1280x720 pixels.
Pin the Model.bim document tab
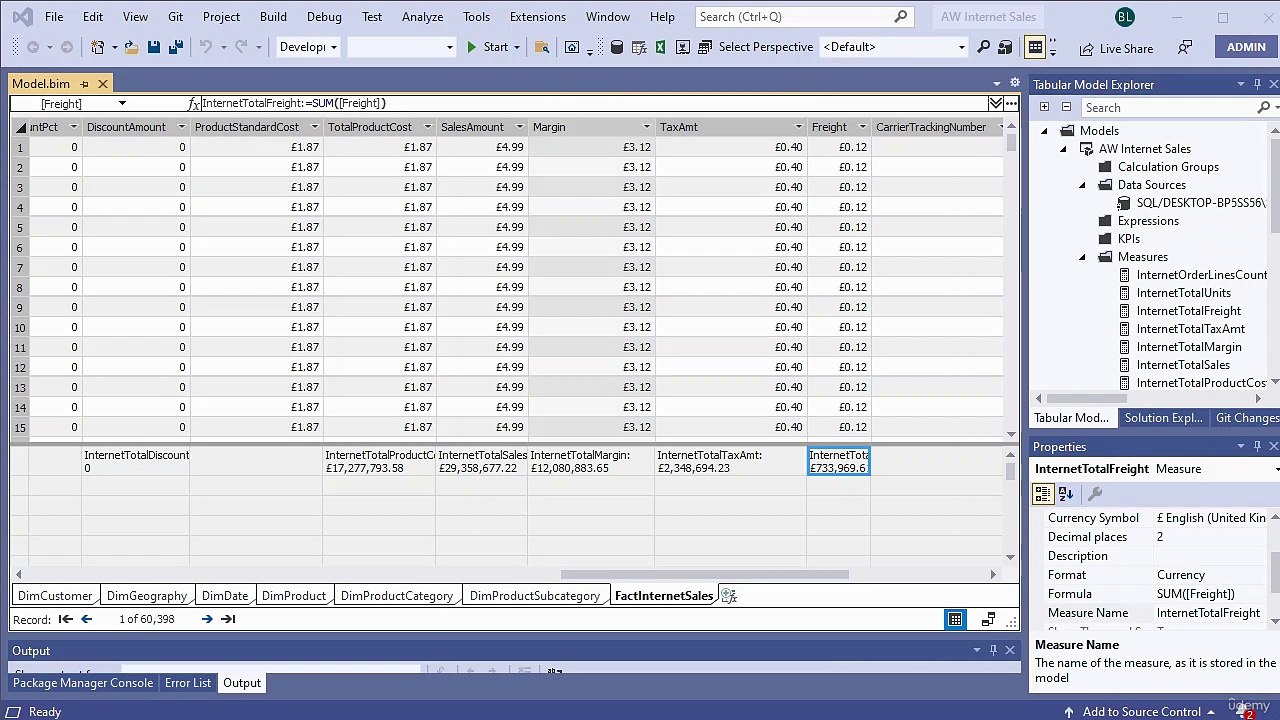84,84
